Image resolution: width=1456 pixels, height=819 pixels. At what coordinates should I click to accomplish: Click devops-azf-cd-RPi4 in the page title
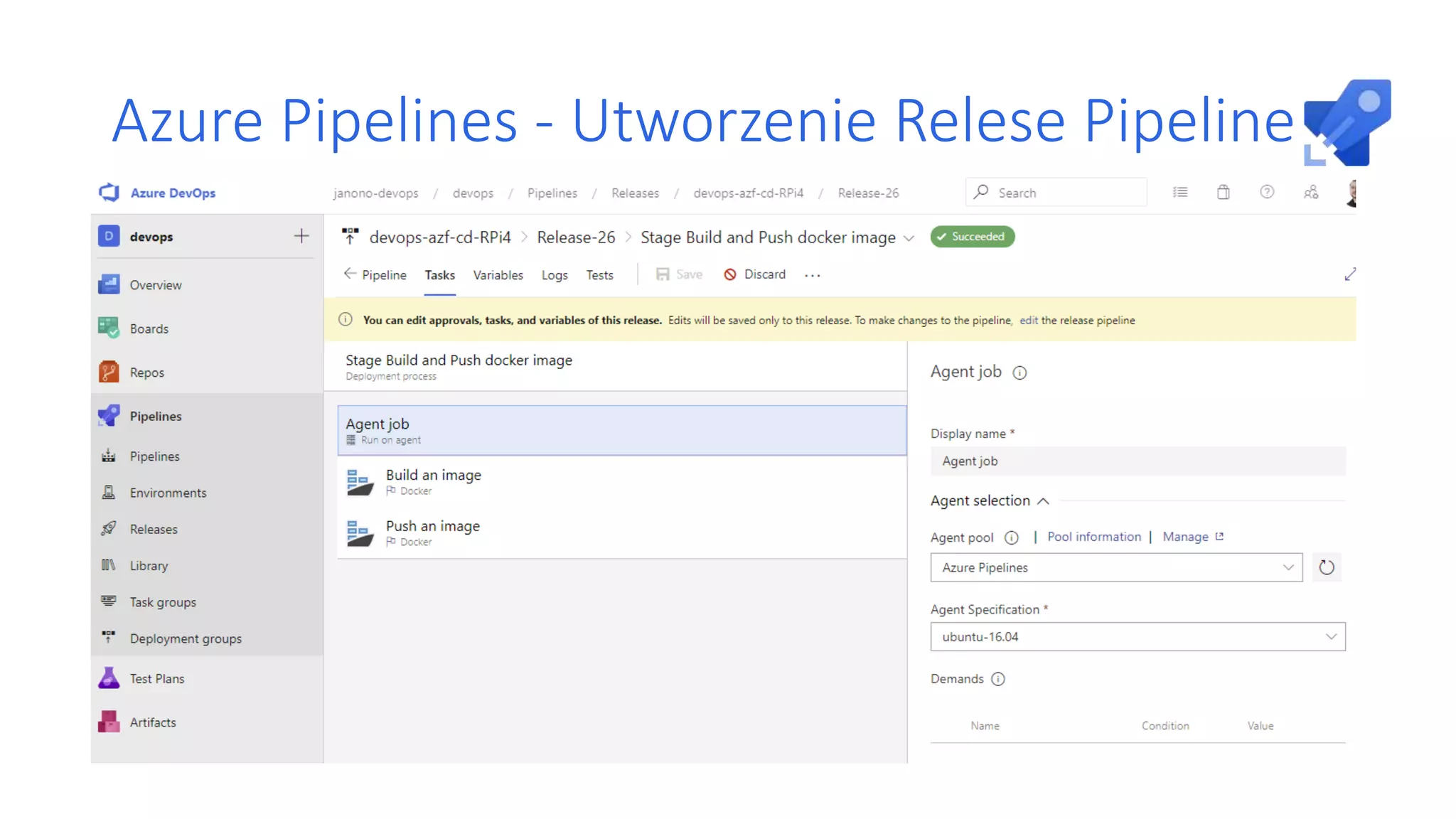click(x=440, y=237)
